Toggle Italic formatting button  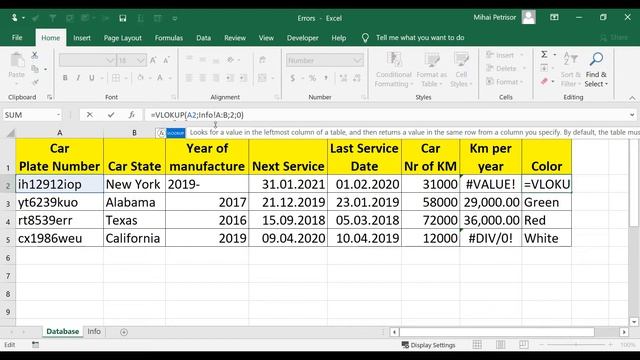point(78,78)
